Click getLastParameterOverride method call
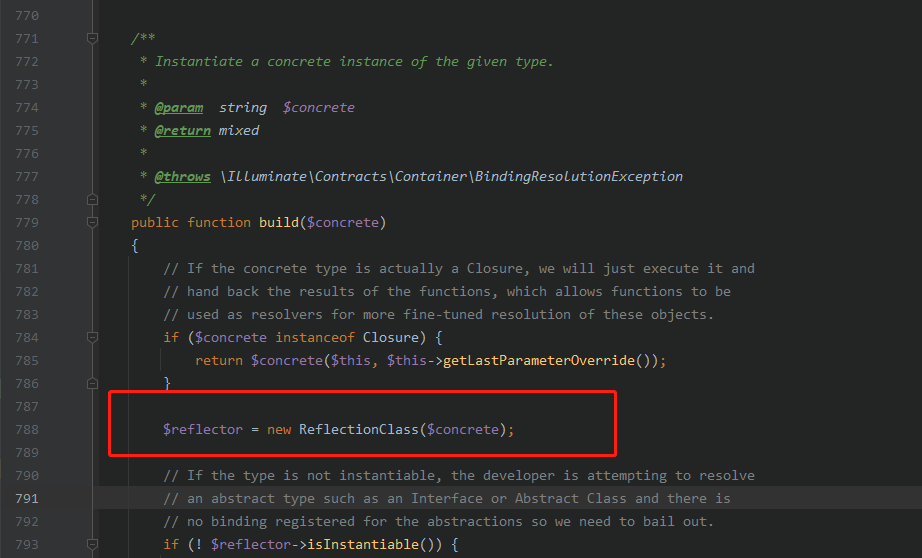 (x=539, y=360)
